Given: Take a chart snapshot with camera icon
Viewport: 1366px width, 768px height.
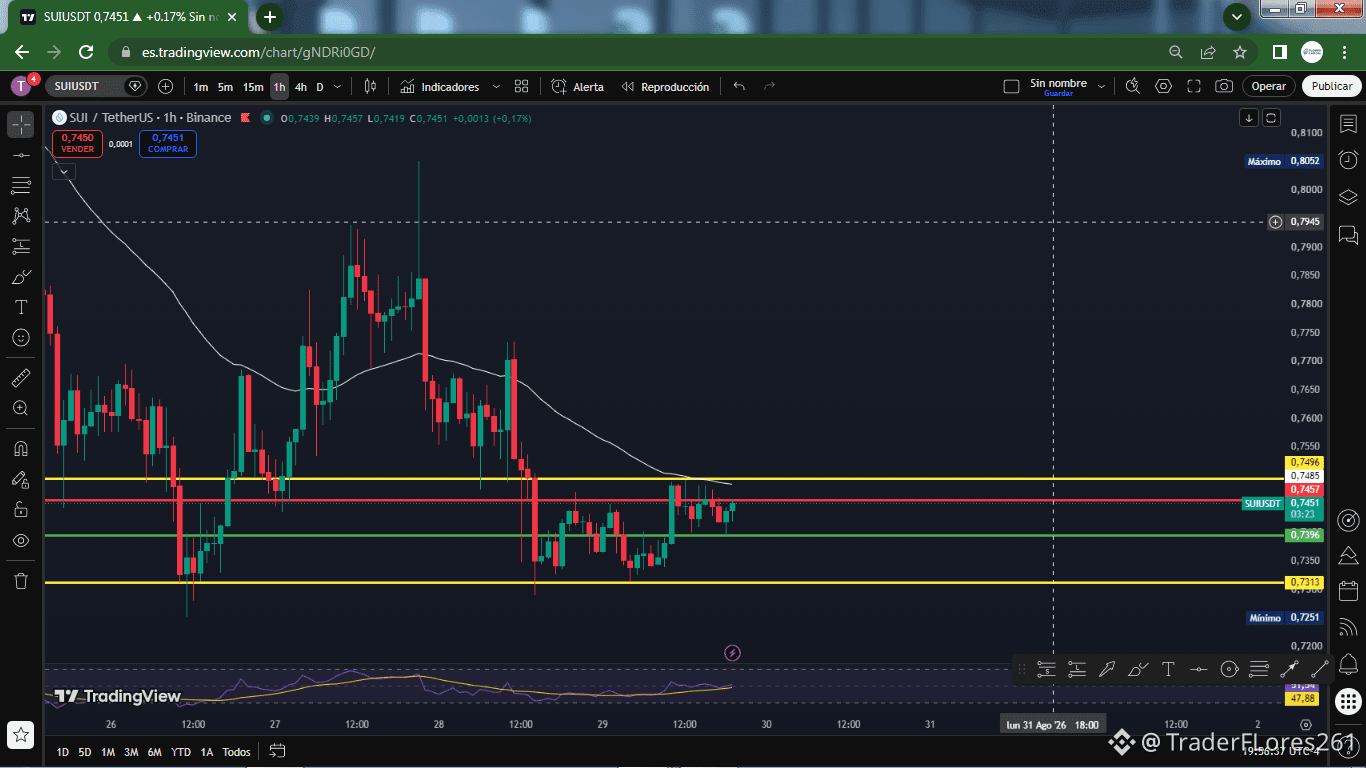Looking at the screenshot, I should [x=1224, y=87].
